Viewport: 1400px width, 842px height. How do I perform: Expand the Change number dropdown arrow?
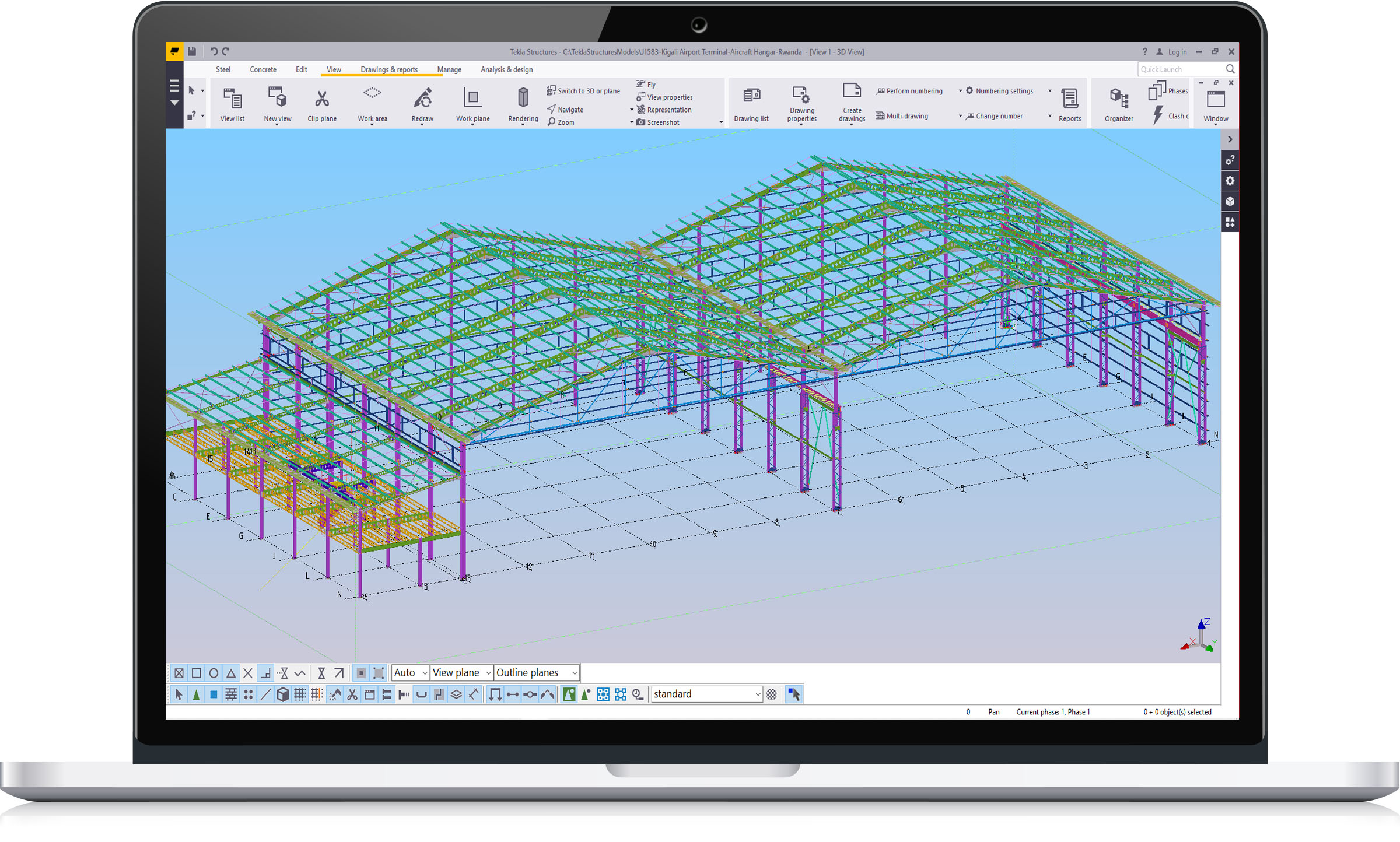pos(1050,116)
